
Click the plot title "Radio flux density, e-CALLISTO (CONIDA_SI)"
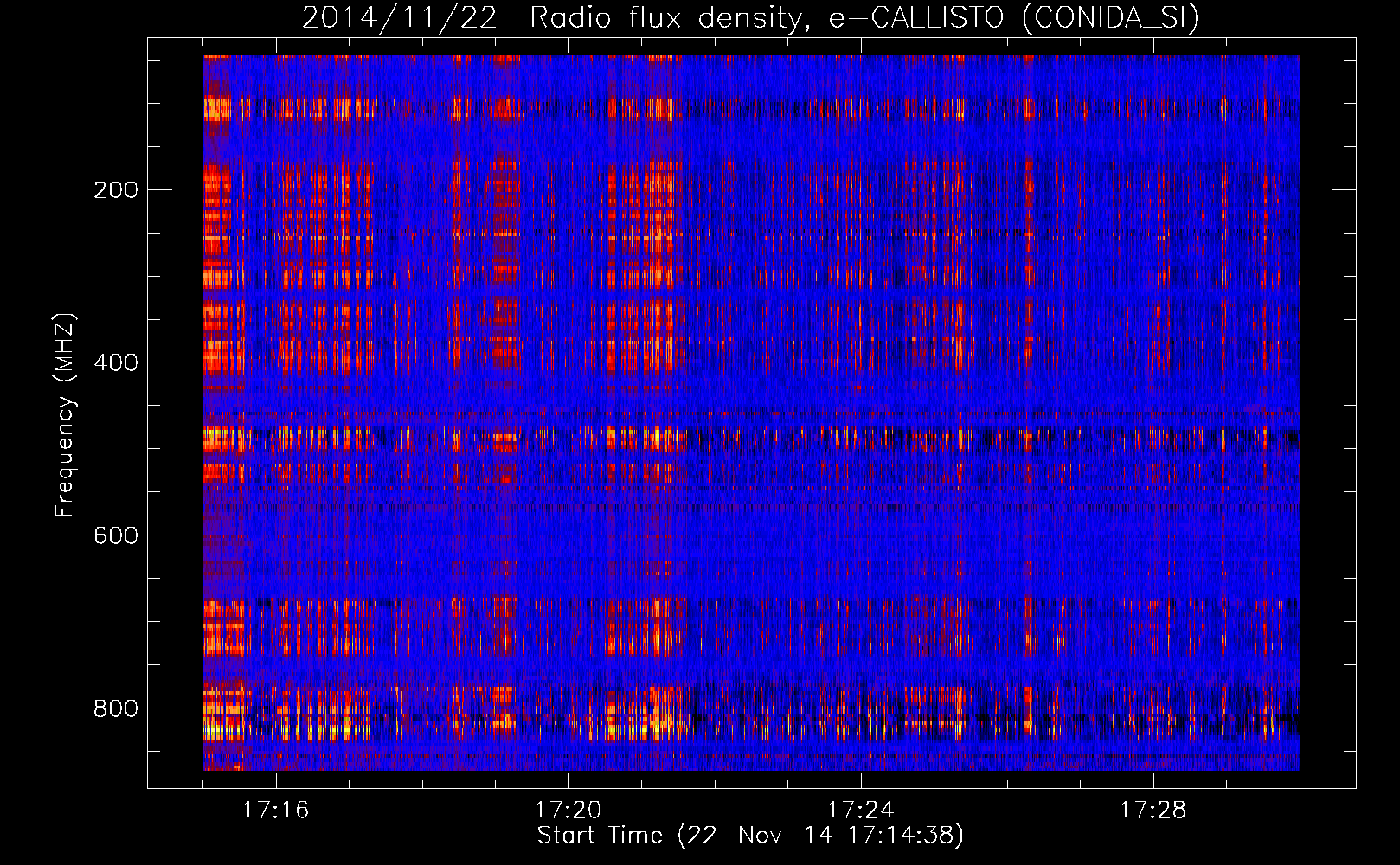tap(864, 18)
